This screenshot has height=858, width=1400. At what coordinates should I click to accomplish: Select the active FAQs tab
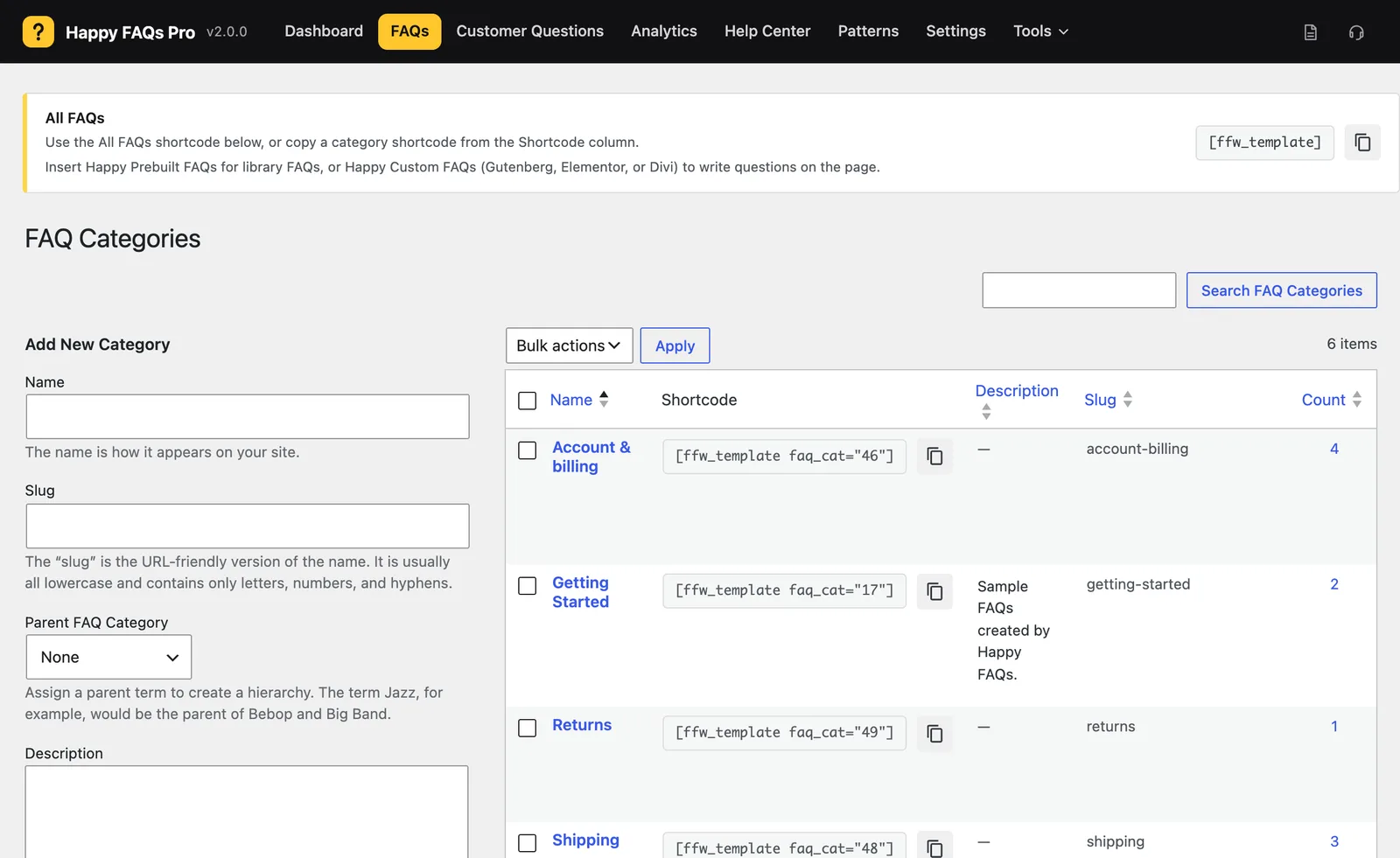[409, 31]
